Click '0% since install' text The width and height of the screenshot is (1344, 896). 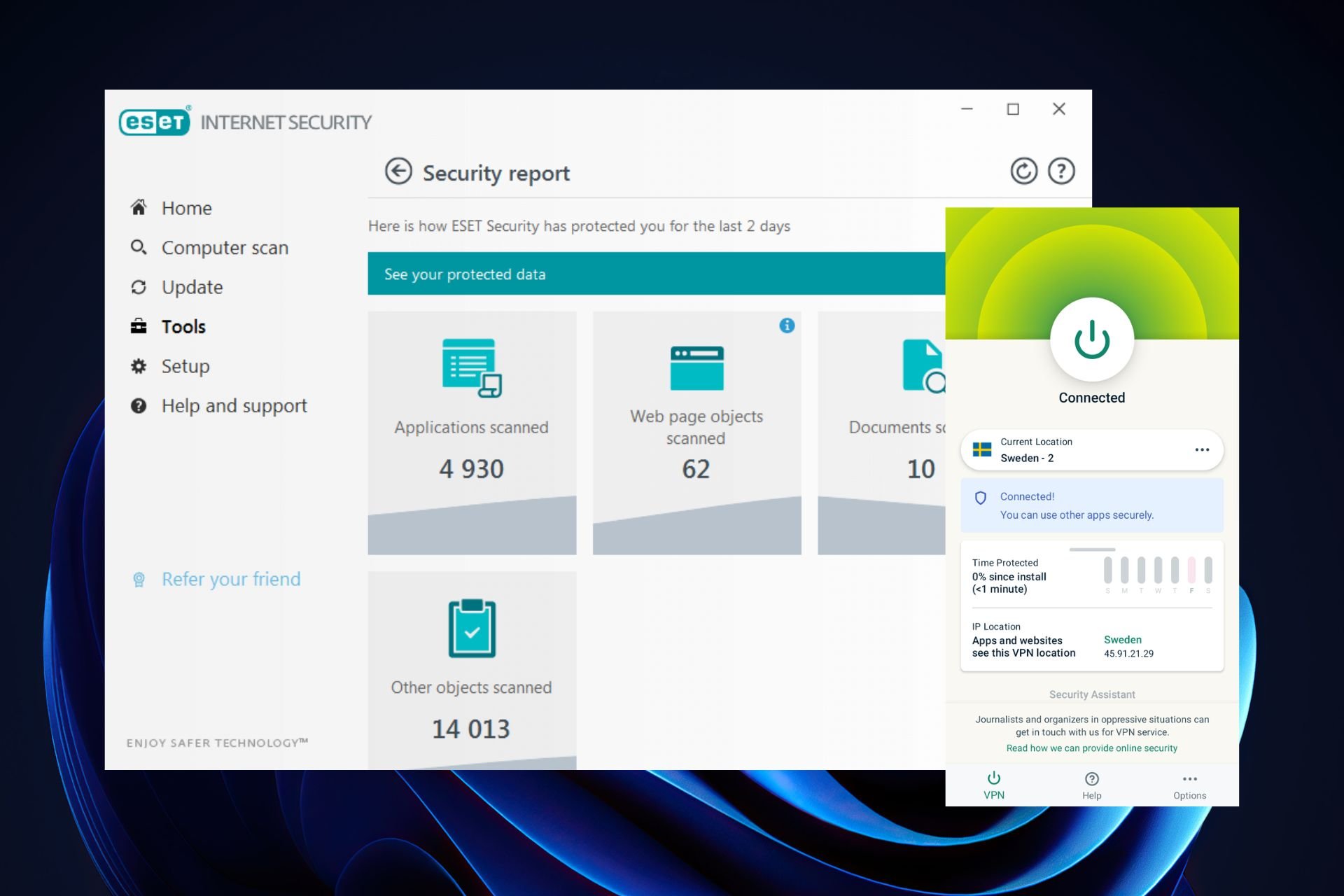[1009, 577]
